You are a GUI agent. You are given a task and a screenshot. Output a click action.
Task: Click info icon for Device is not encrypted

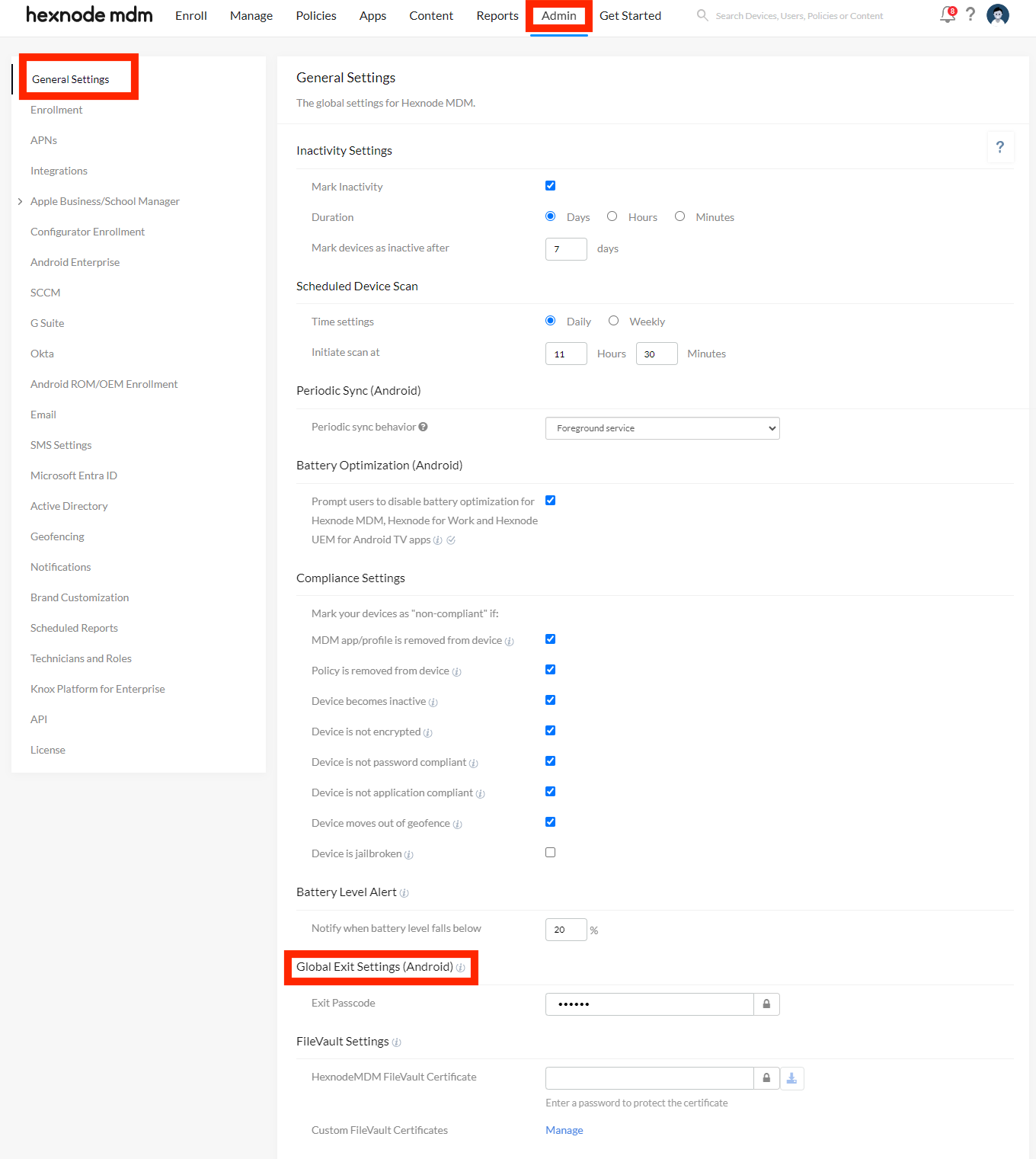coord(427,733)
